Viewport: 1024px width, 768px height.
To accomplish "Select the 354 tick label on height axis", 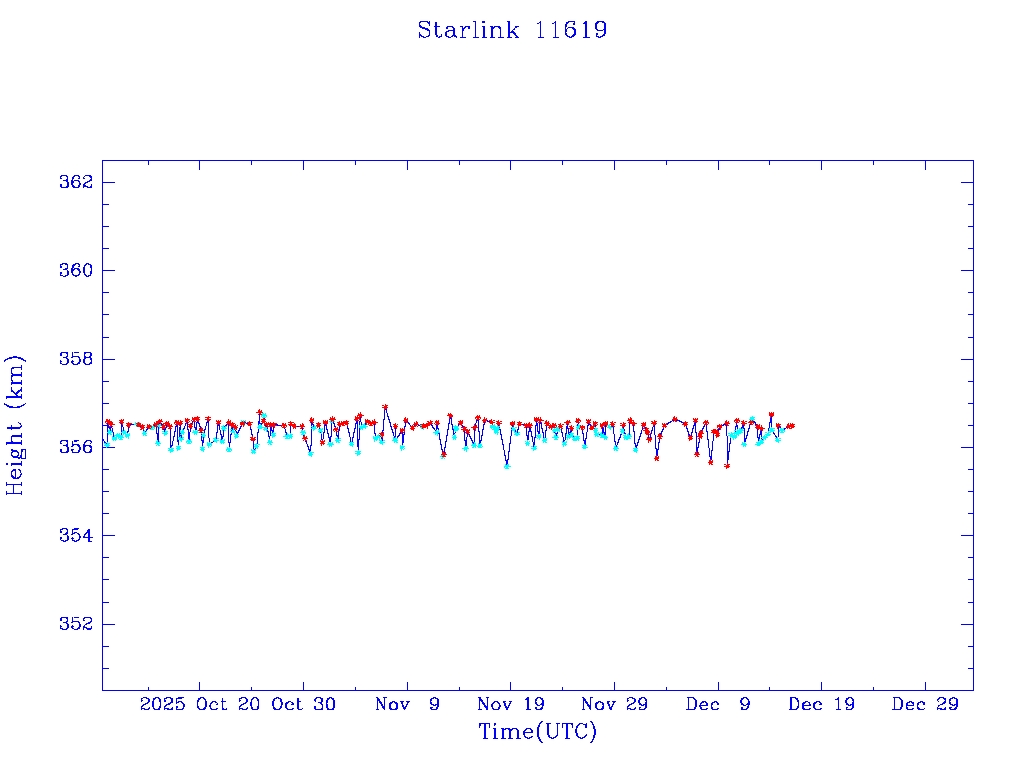I will [76, 536].
